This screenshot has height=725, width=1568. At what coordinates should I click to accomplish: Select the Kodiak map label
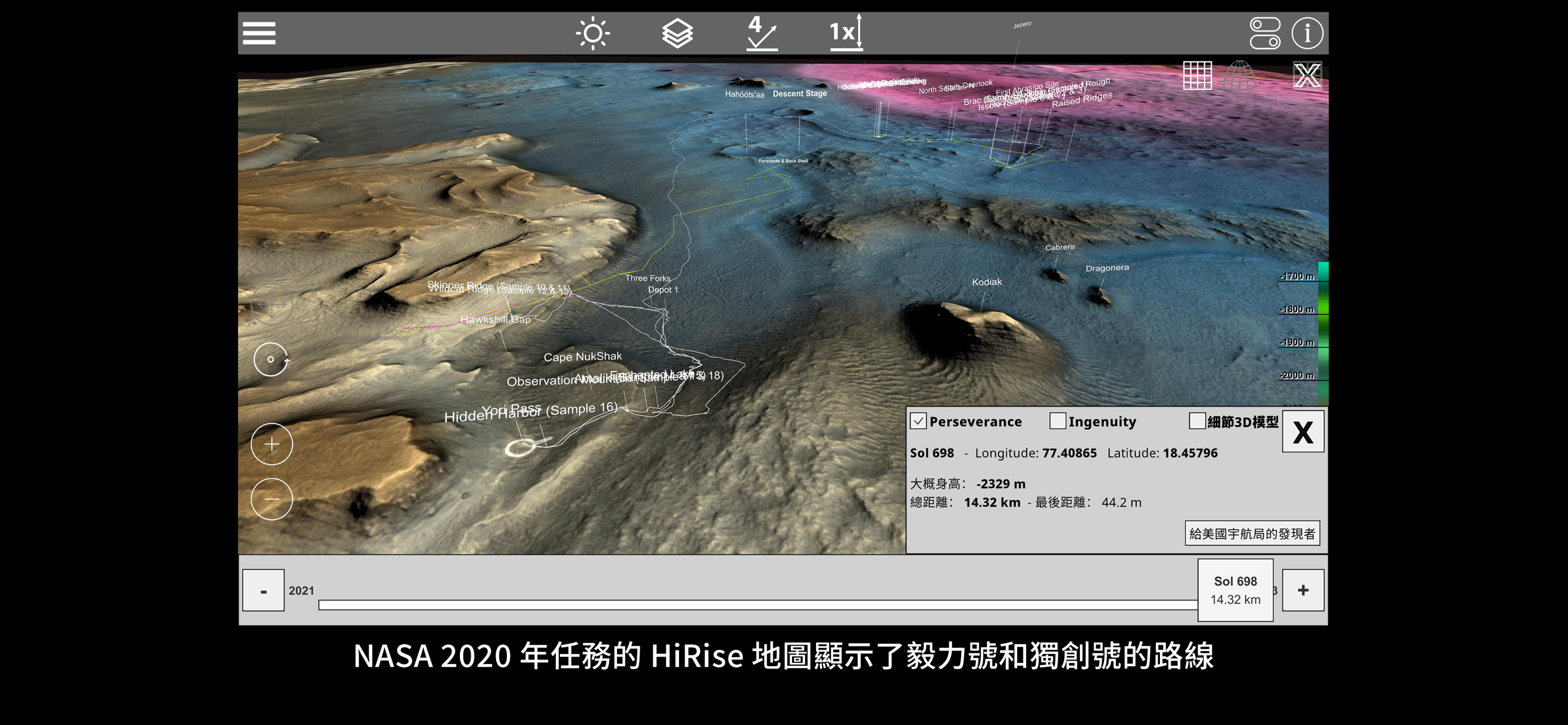click(x=986, y=282)
